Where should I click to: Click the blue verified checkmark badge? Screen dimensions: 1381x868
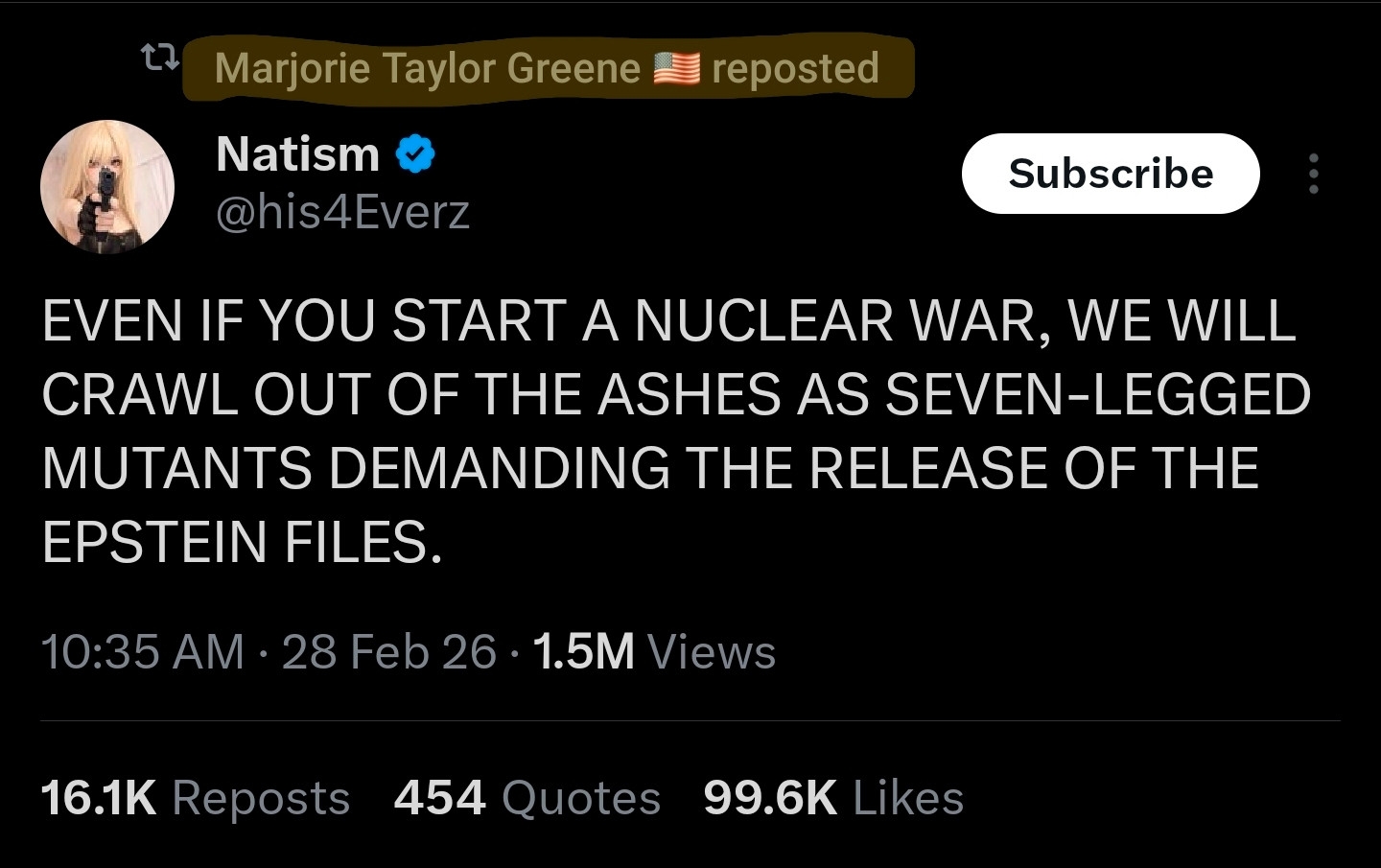415,154
